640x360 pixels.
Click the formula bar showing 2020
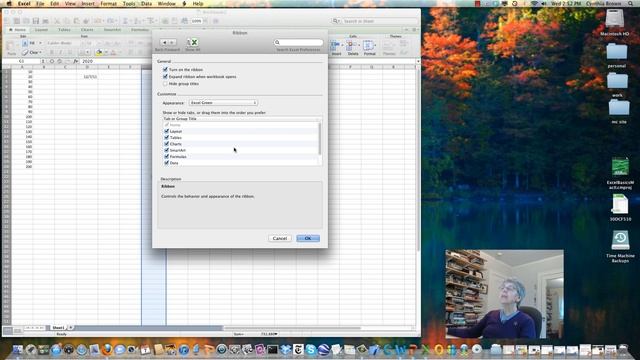[x=248, y=61]
